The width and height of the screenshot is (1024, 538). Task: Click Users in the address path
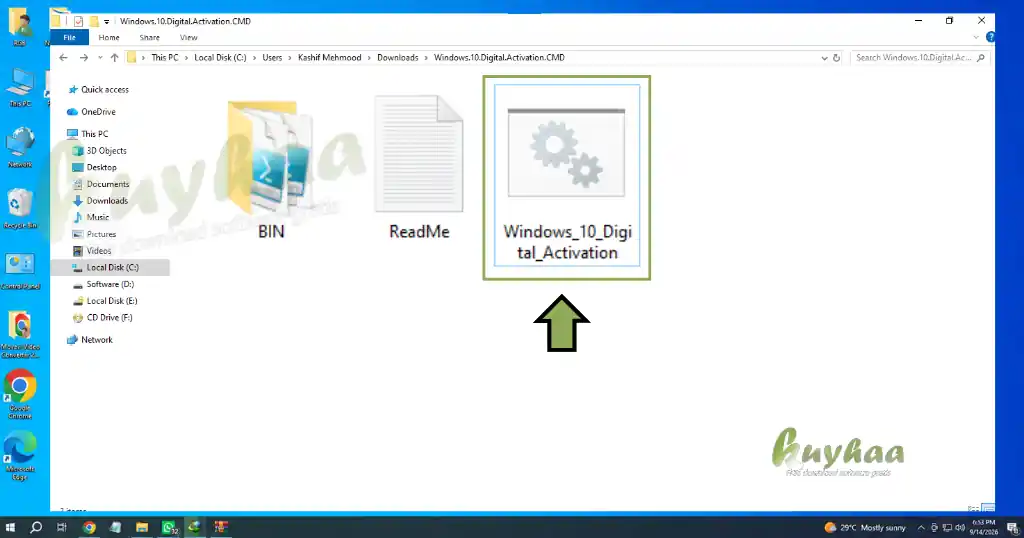tap(272, 57)
